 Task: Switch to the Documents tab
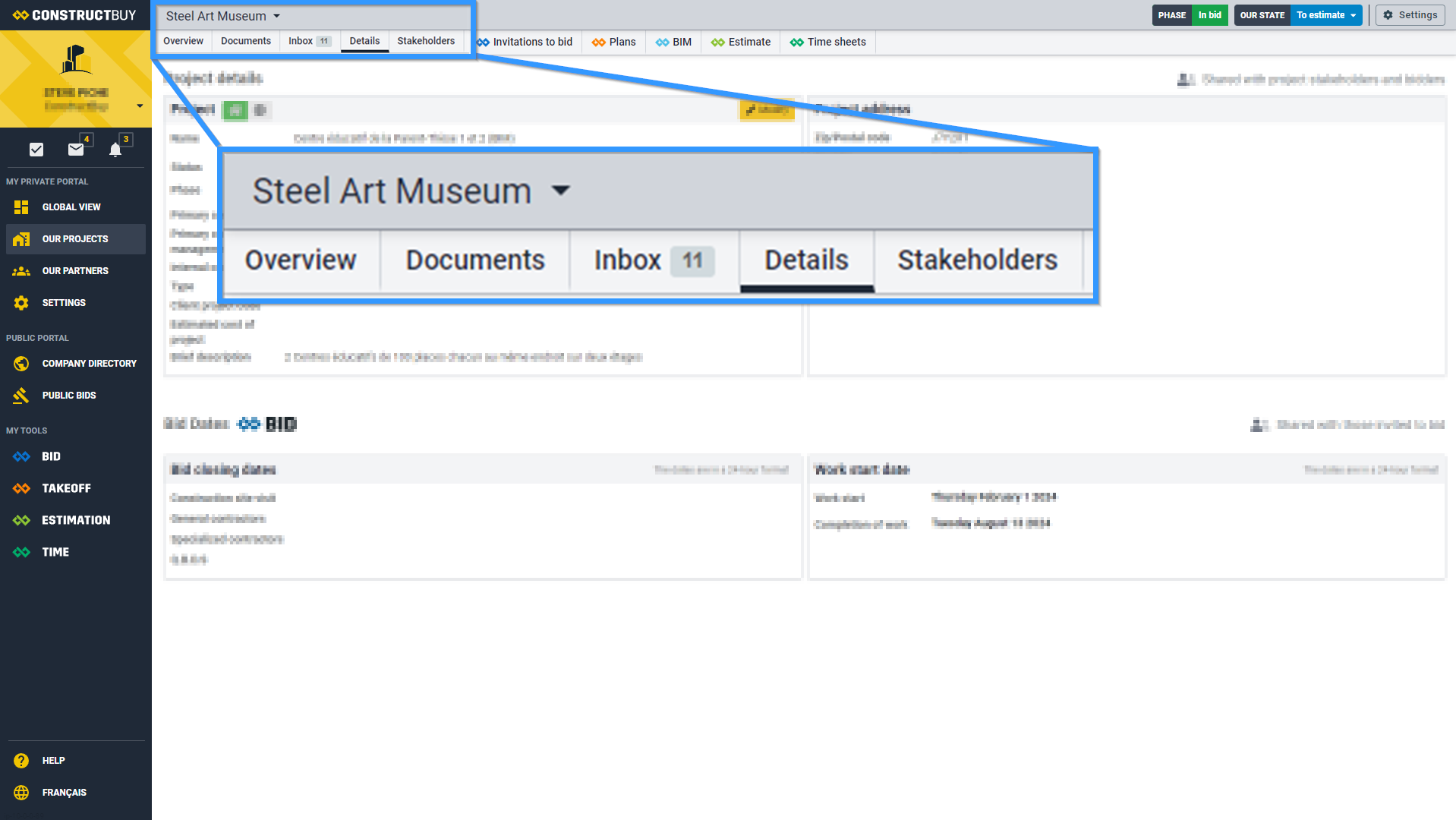[246, 41]
